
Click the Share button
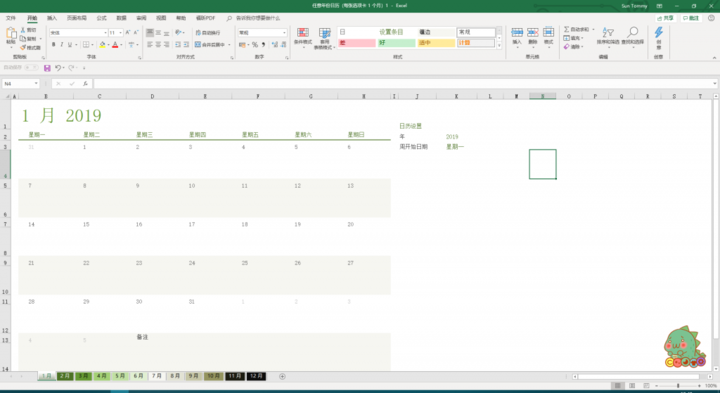pos(665,18)
